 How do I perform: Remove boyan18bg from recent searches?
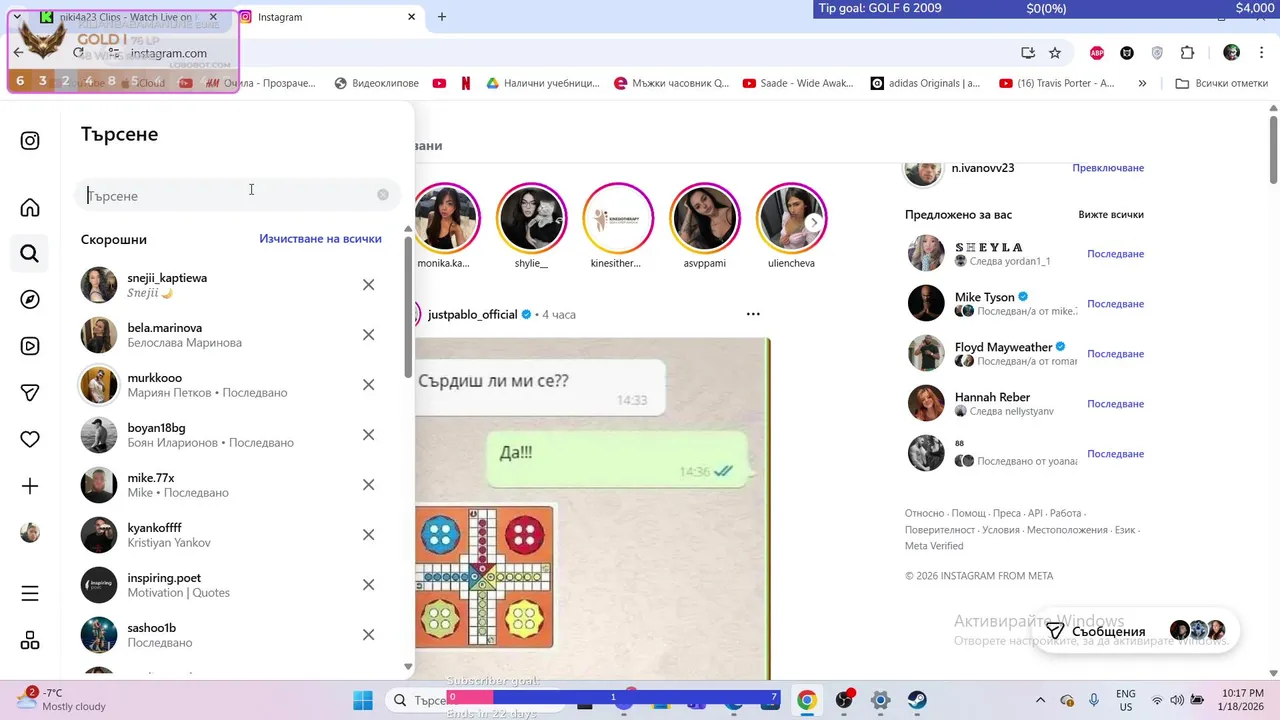point(368,435)
